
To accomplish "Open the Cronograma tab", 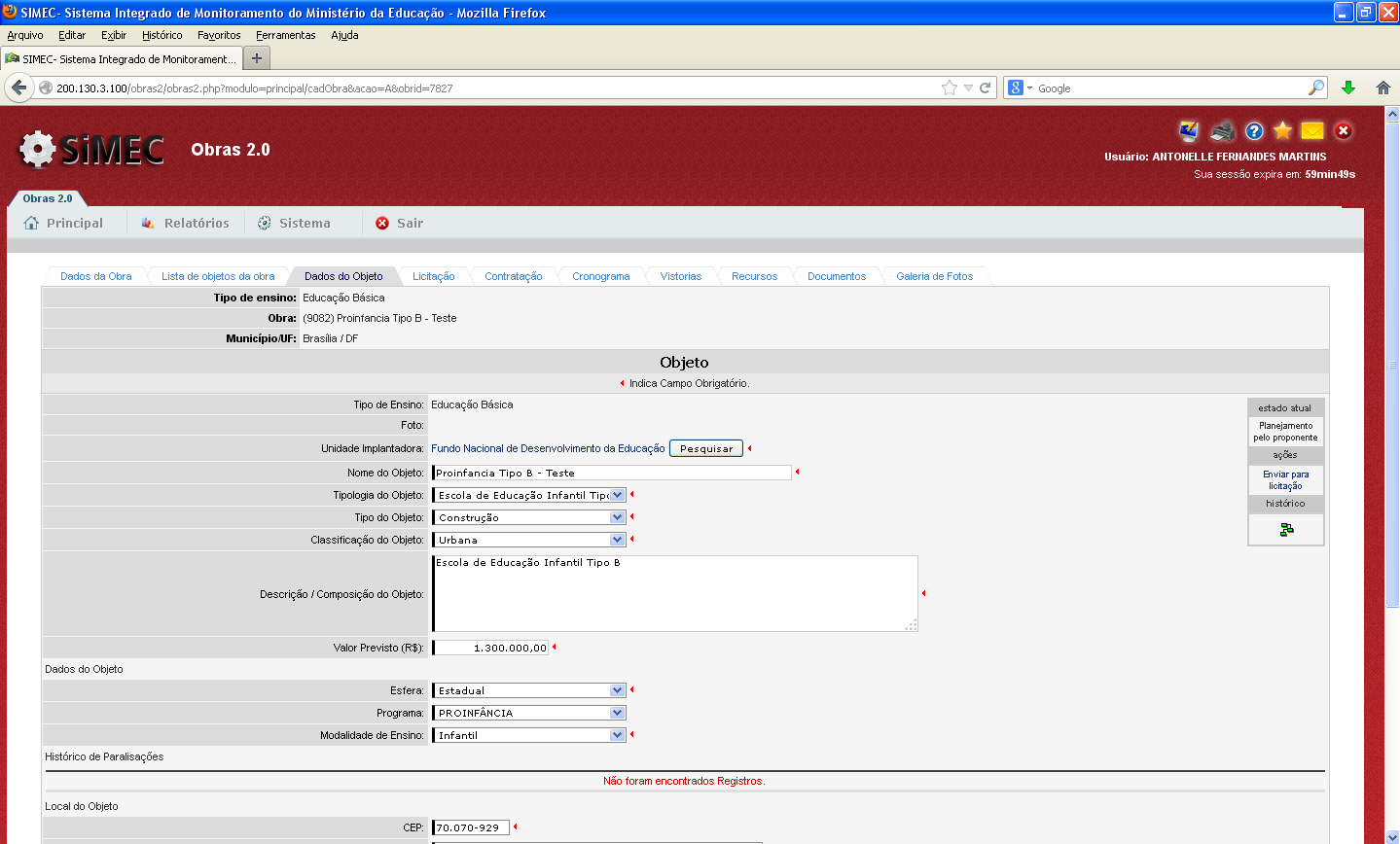I will point(601,276).
